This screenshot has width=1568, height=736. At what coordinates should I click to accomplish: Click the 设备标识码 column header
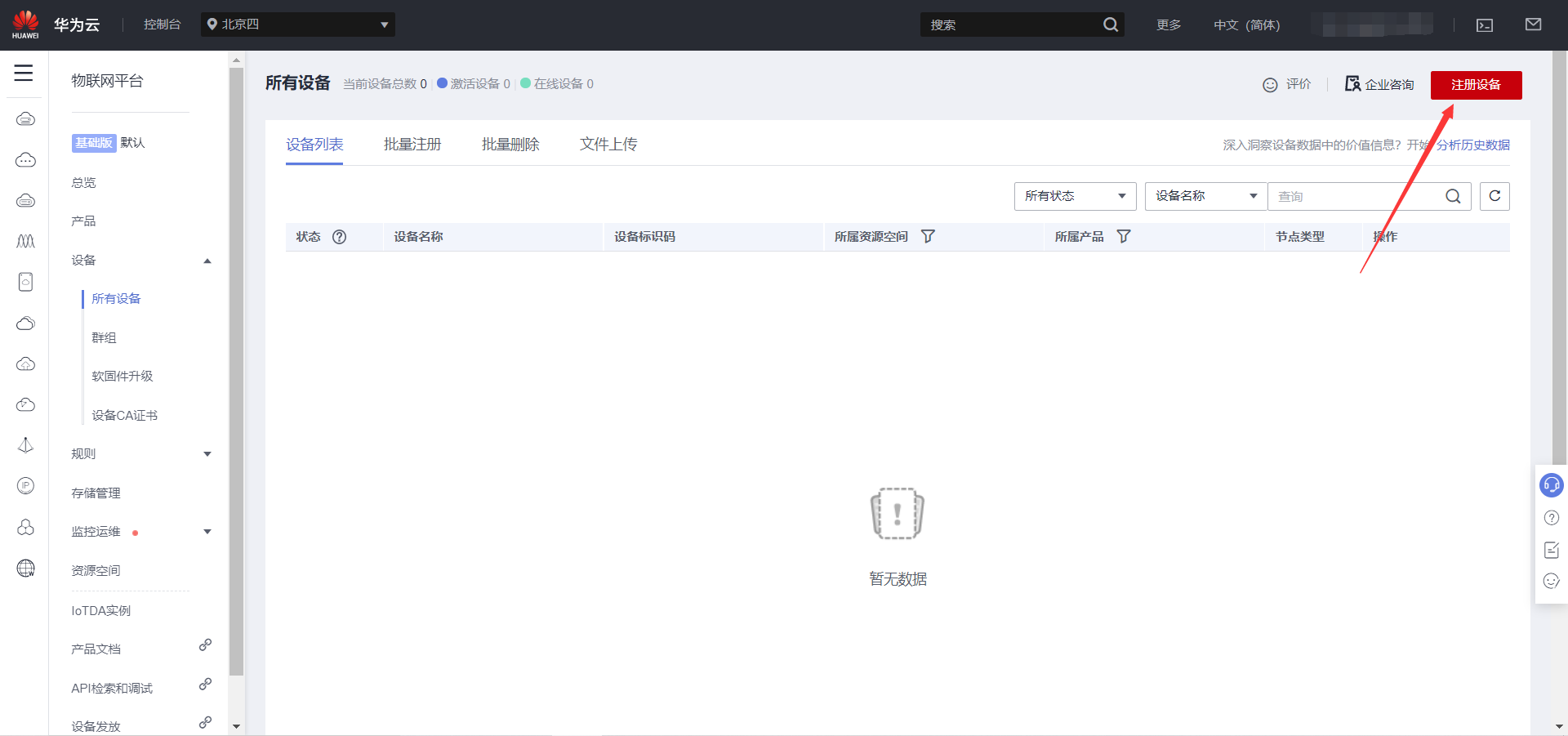[x=644, y=237]
